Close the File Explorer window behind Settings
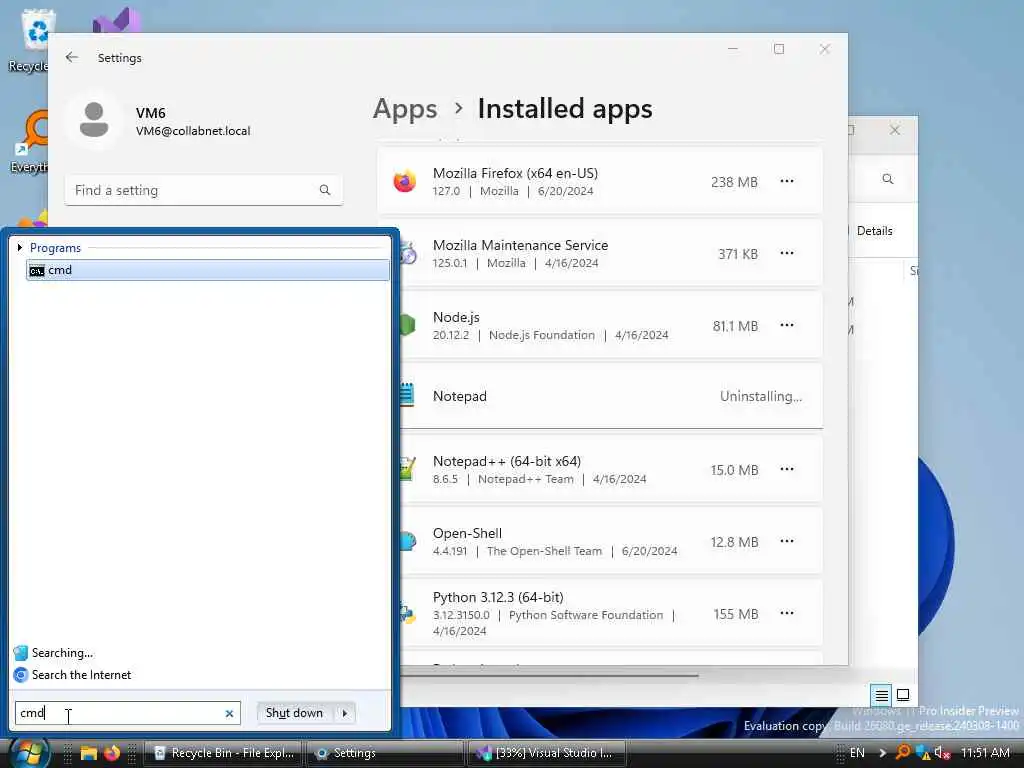Image resolution: width=1024 pixels, height=768 pixels. click(x=894, y=130)
